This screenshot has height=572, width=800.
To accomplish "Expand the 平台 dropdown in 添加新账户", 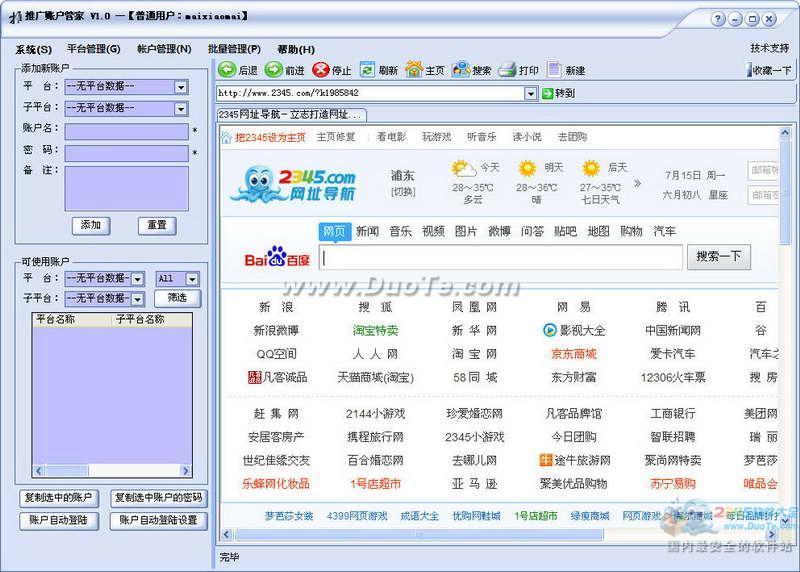I will pos(181,87).
